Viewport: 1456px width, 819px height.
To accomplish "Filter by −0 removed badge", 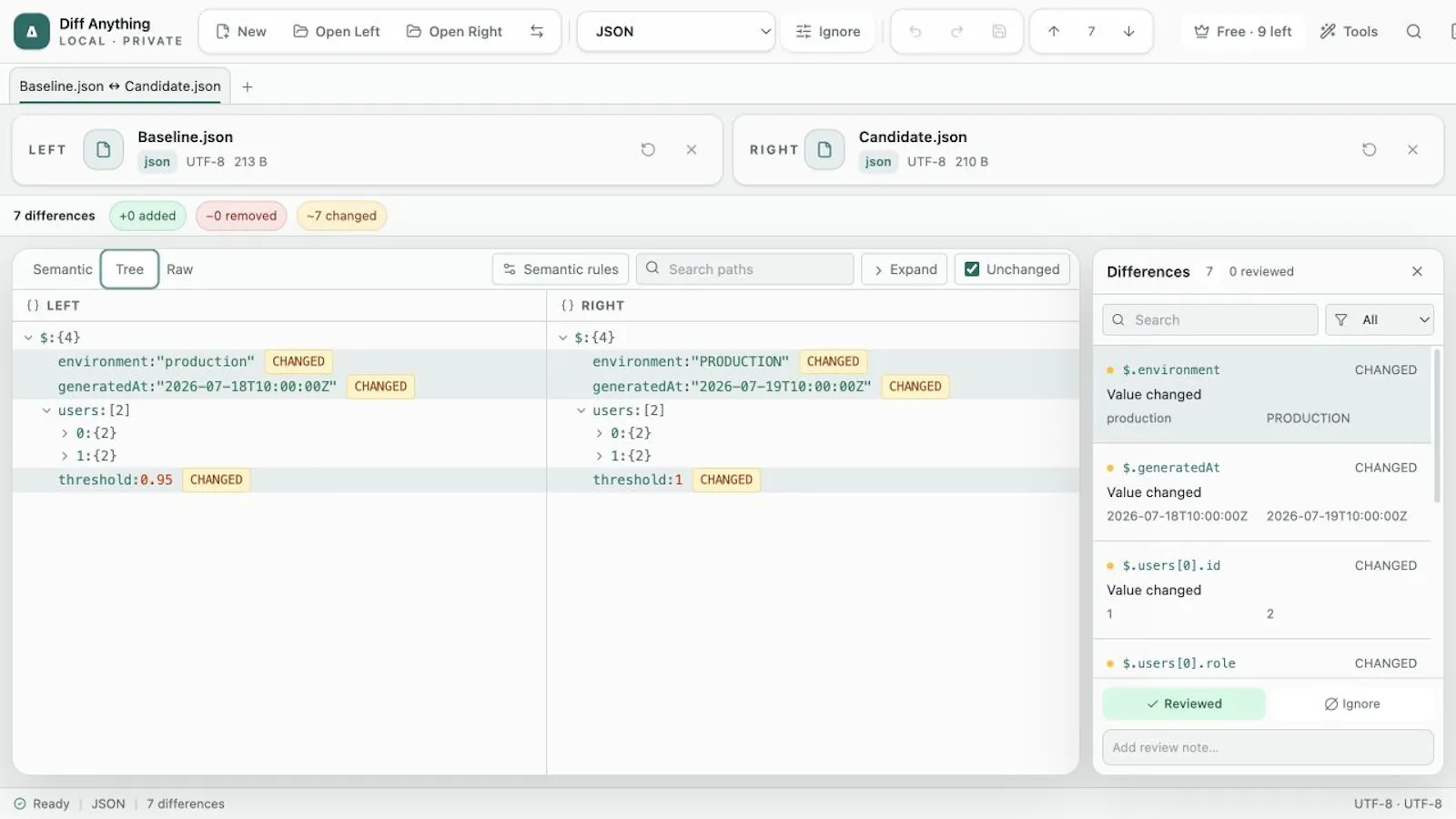I will tap(241, 217).
